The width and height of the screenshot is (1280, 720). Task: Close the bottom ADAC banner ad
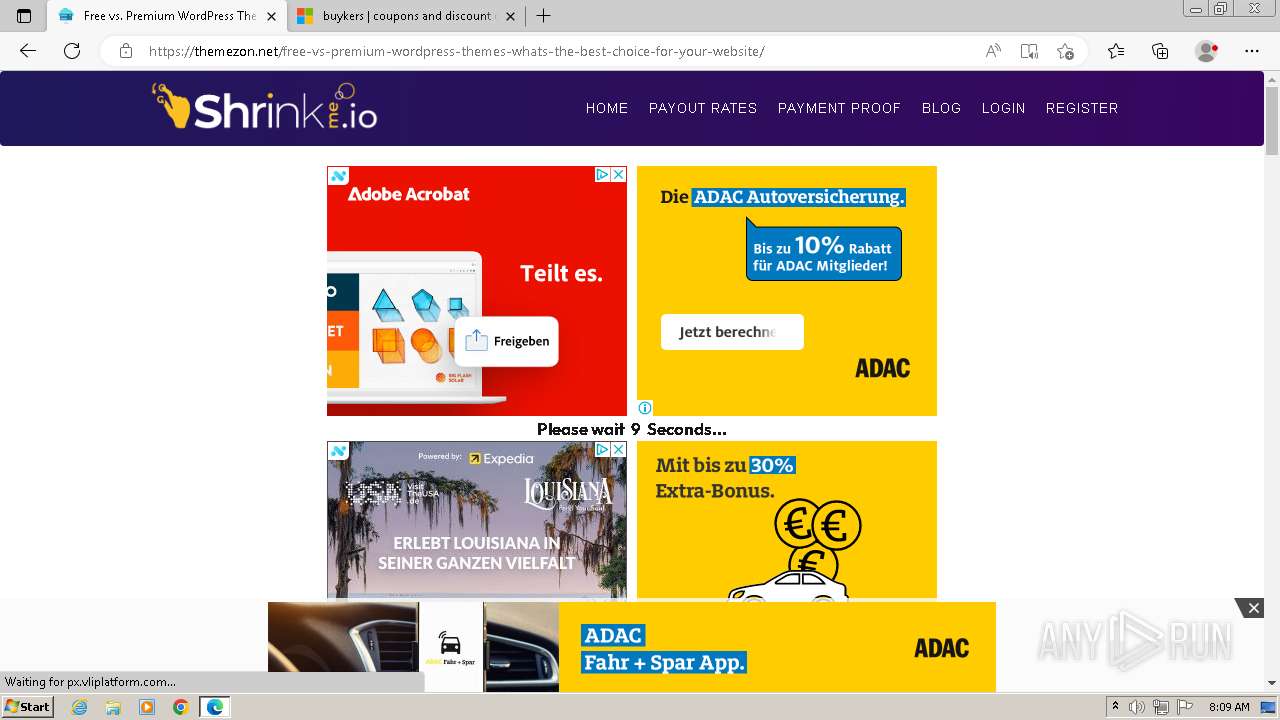(1252, 608)
